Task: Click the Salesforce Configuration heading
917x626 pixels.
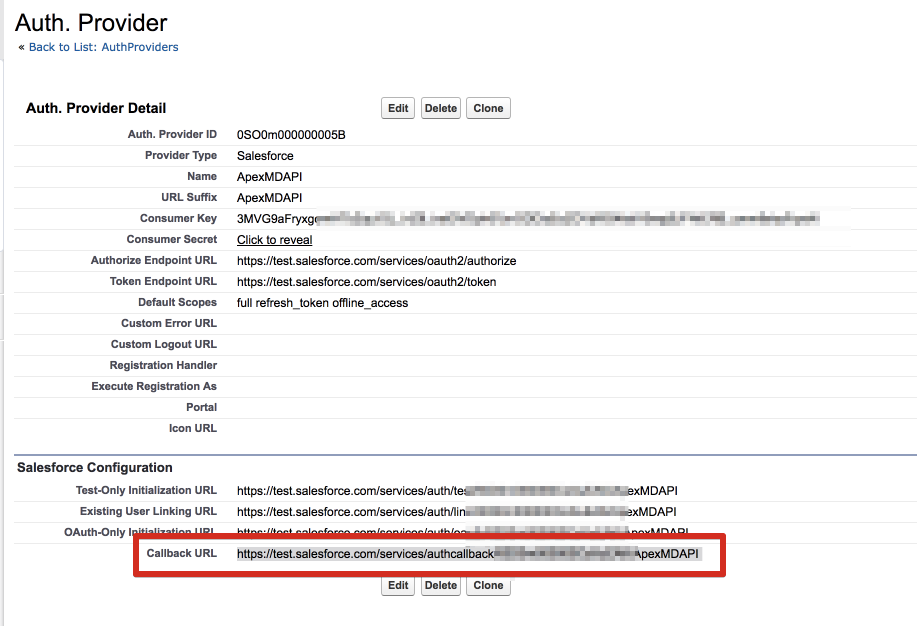Action: pyautogui.click(x=95, y=467)
